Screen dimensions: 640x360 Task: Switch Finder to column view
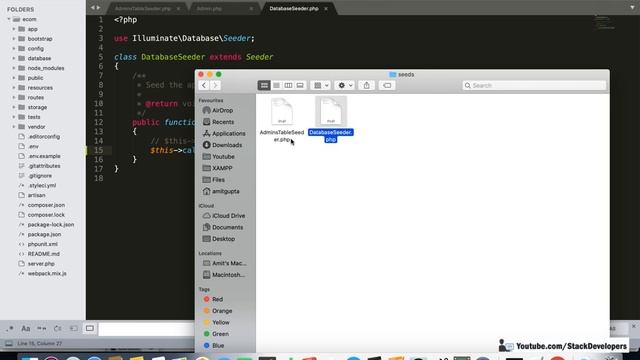coord(288,85)
